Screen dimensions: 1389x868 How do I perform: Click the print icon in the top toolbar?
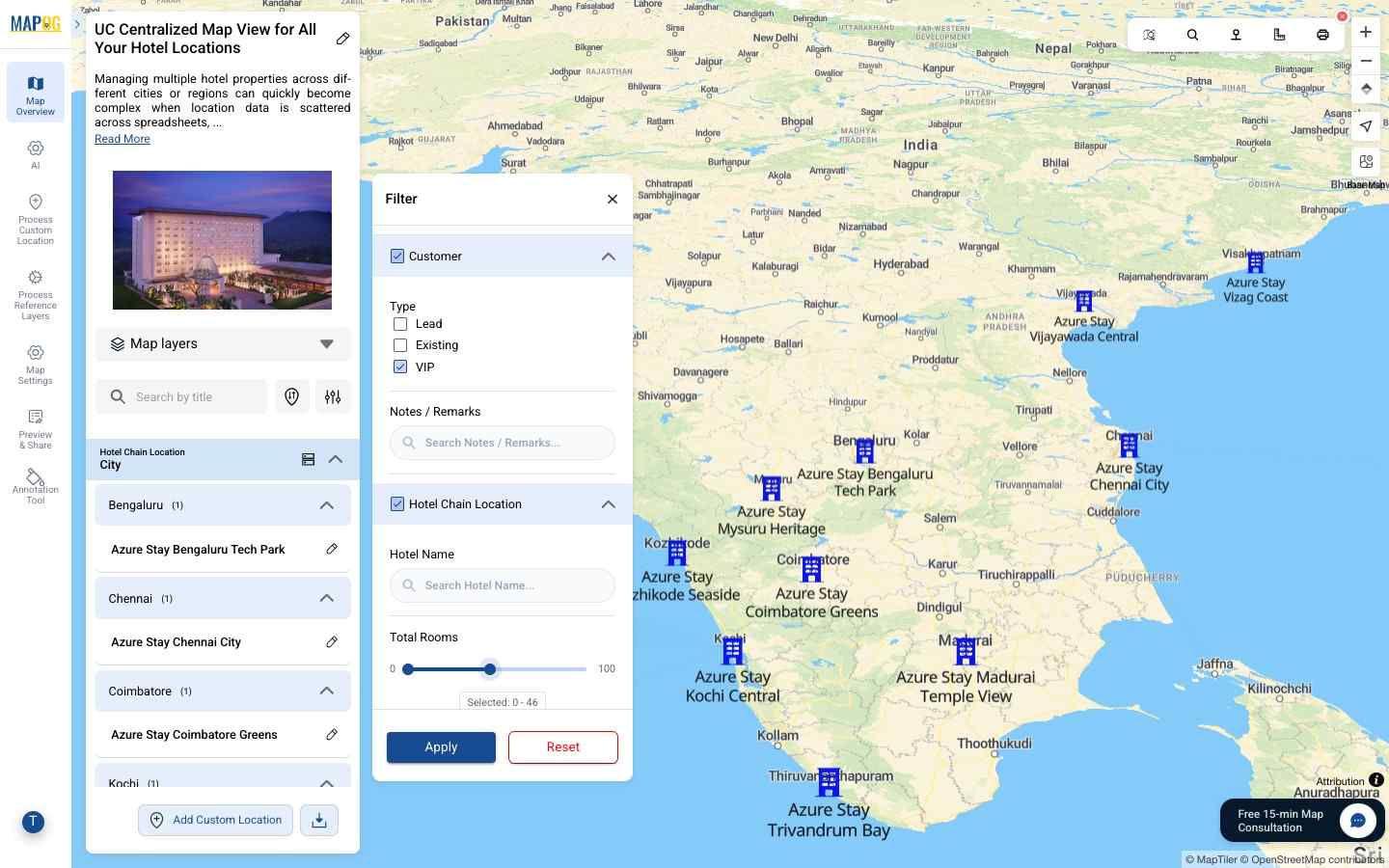(x=1322, y=35)
